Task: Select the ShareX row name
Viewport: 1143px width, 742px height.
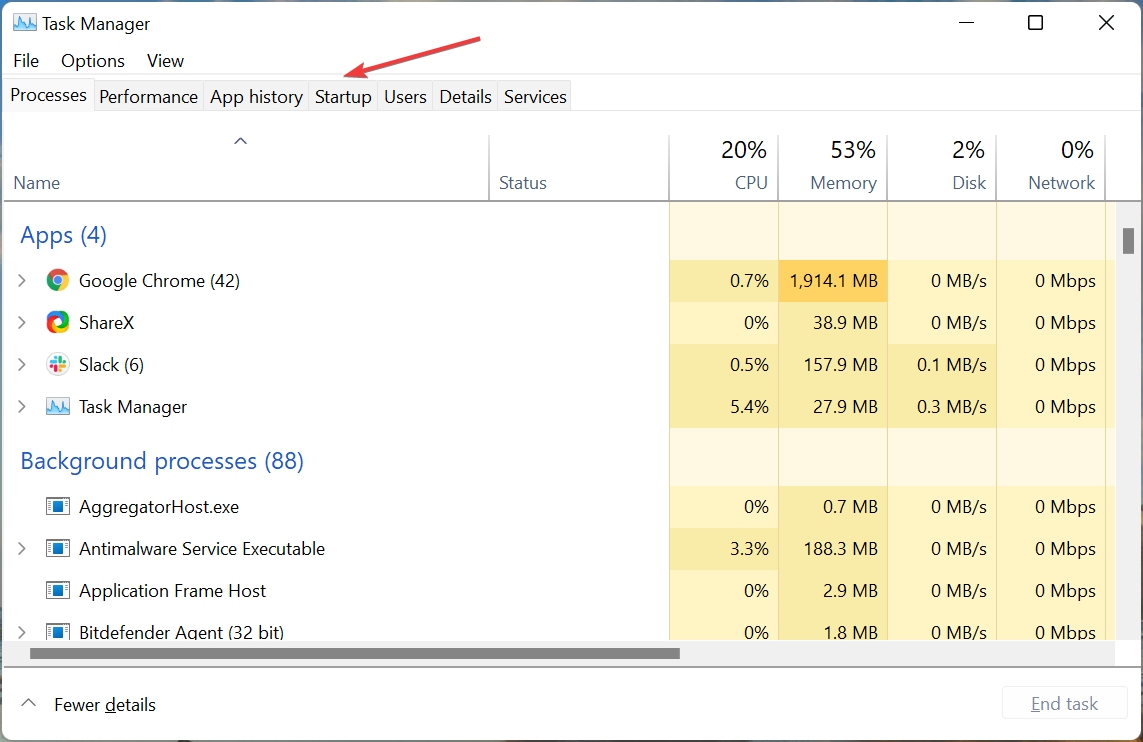Action: click(x=106, y=322)
